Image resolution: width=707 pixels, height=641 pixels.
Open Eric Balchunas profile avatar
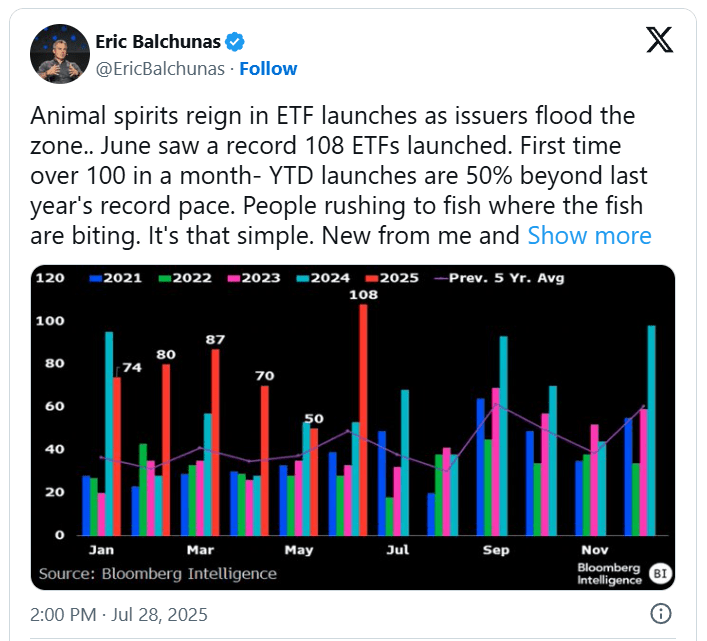coord(59,55)
